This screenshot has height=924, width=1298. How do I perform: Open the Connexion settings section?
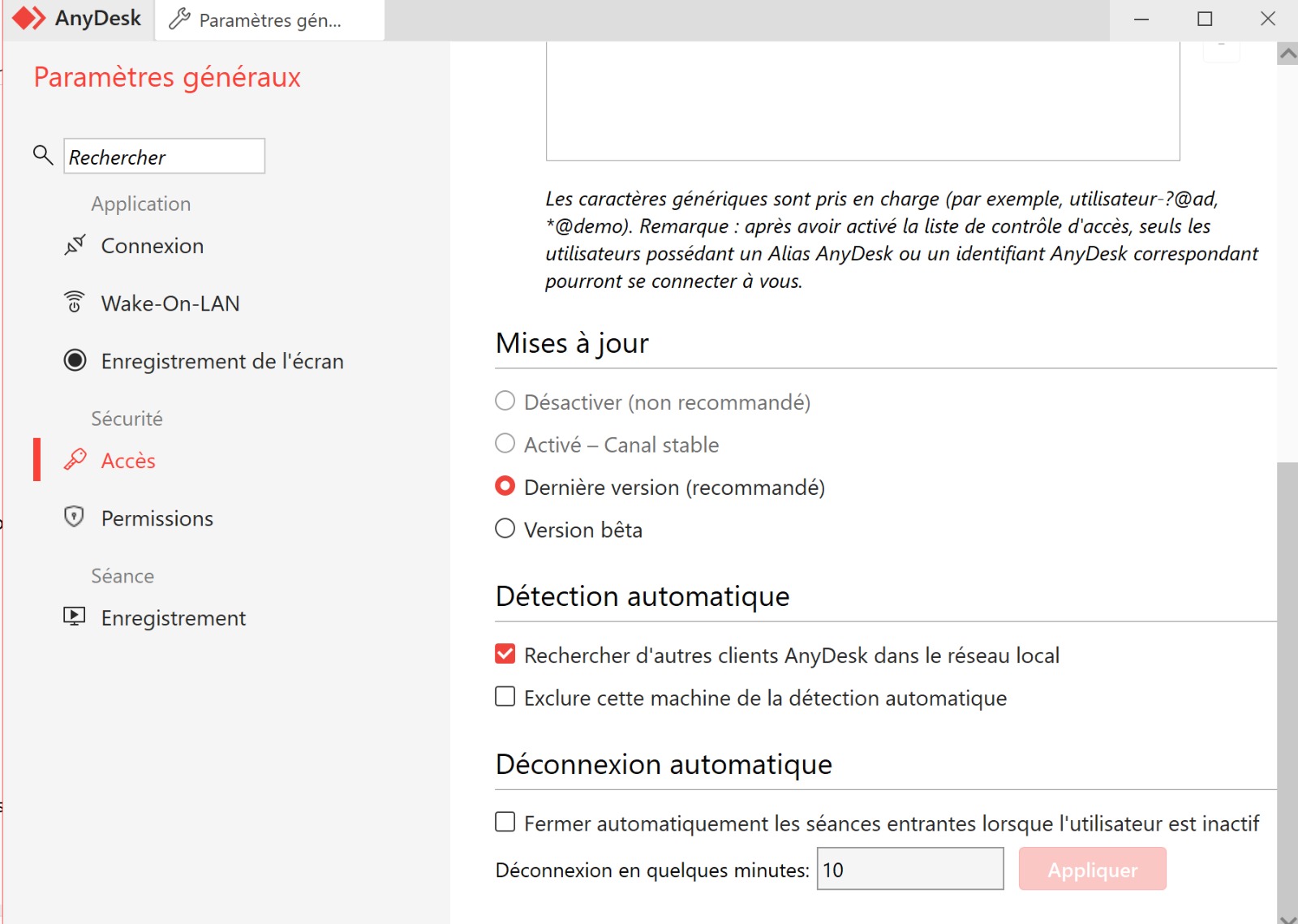(x=151, y=245)
